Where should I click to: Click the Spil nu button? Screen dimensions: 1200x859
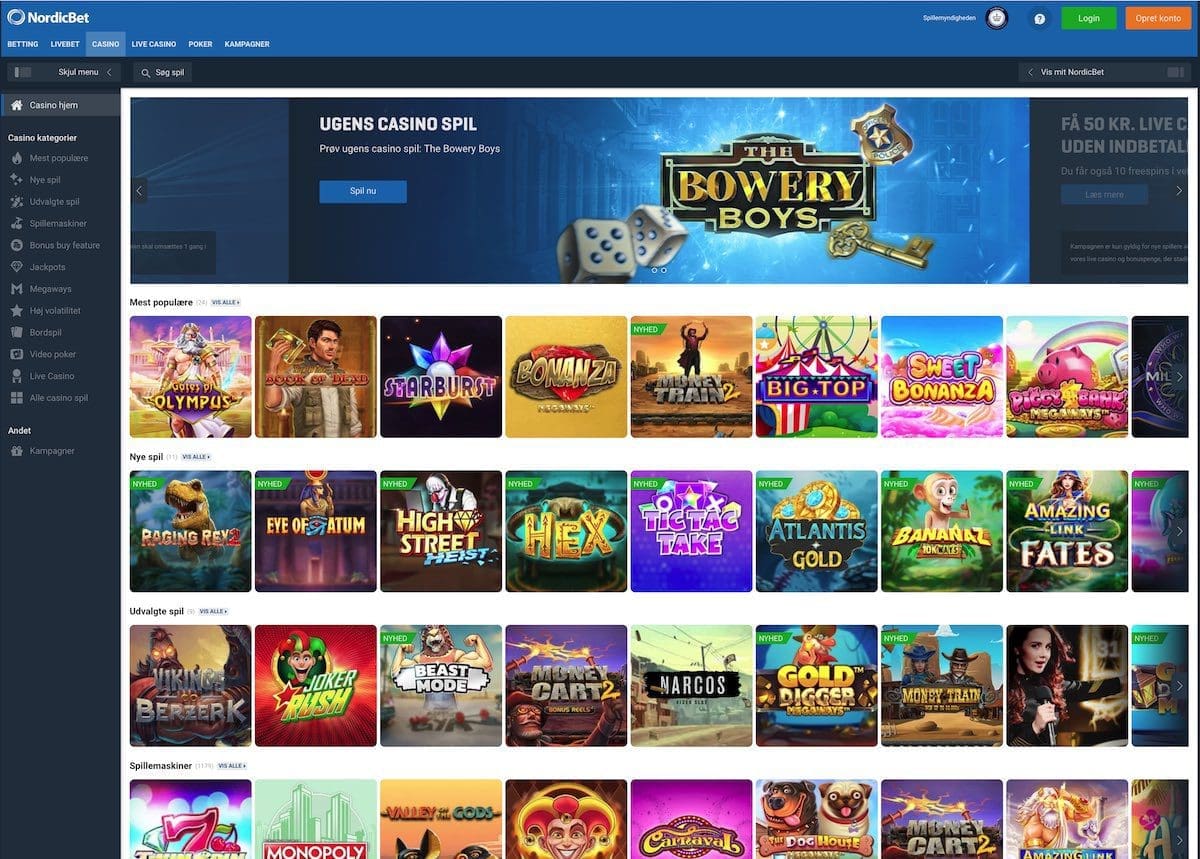[362, 191]
